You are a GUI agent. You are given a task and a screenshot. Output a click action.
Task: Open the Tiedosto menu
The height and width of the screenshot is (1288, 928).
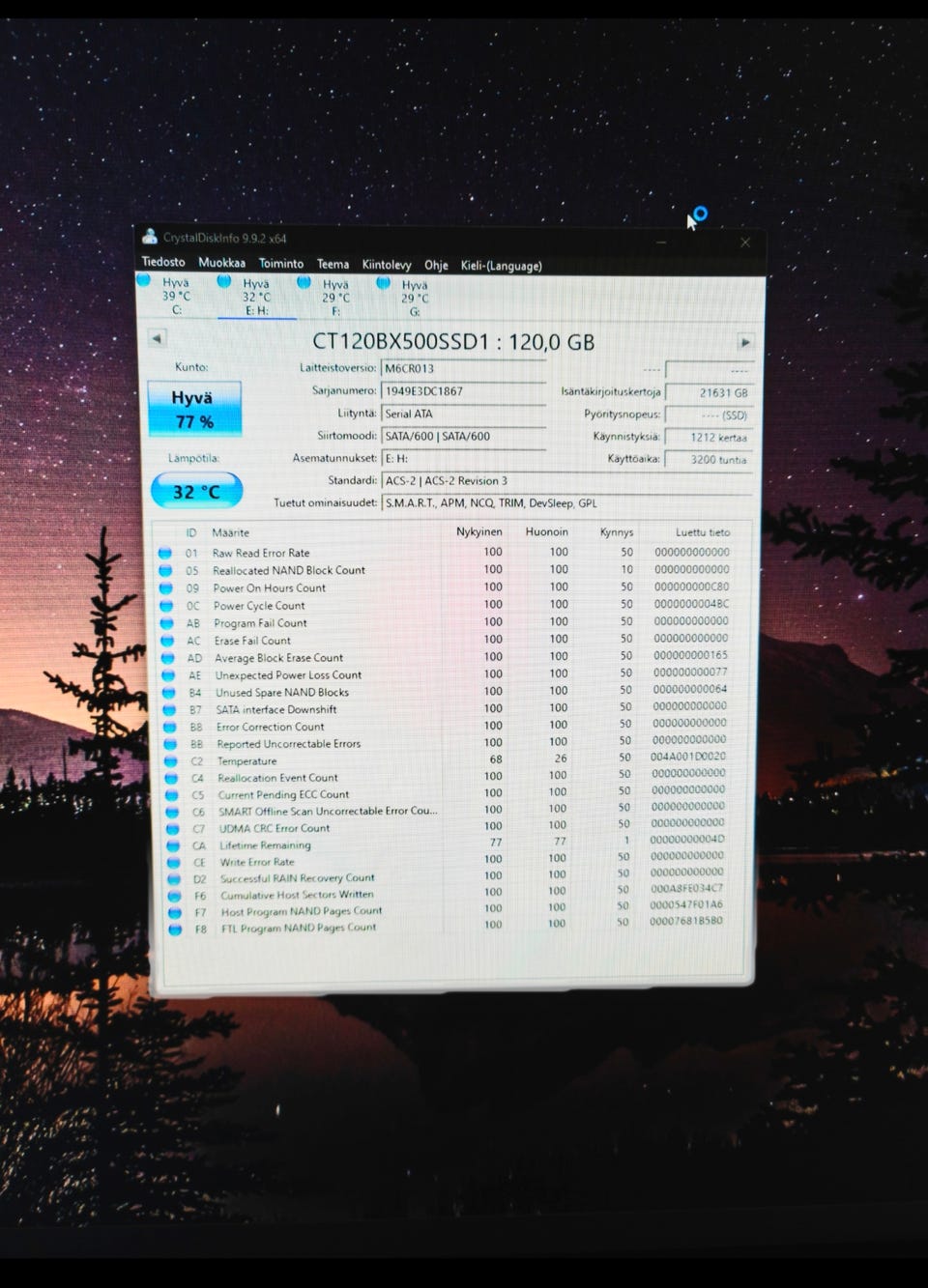(x=163, y=262)
